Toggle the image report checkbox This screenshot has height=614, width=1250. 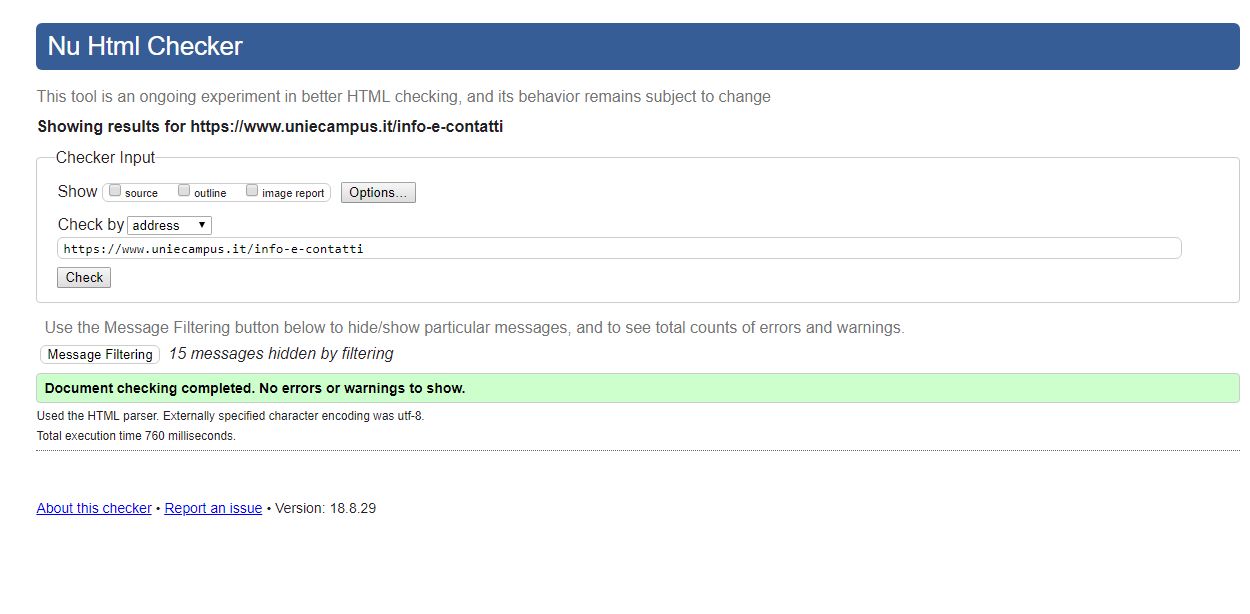(252, 191)
